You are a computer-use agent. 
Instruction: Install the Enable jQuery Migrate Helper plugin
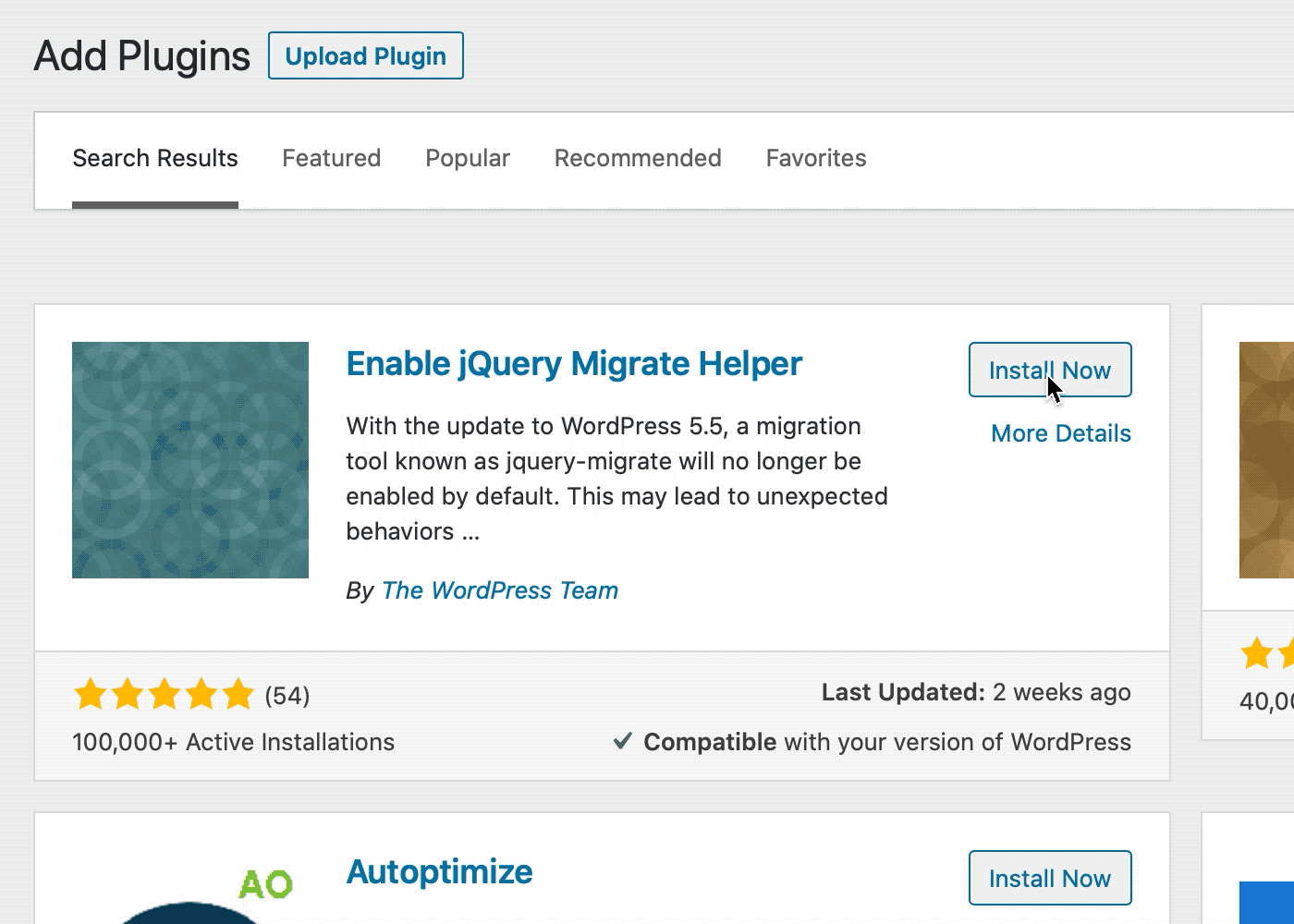tap(1050, 371)
